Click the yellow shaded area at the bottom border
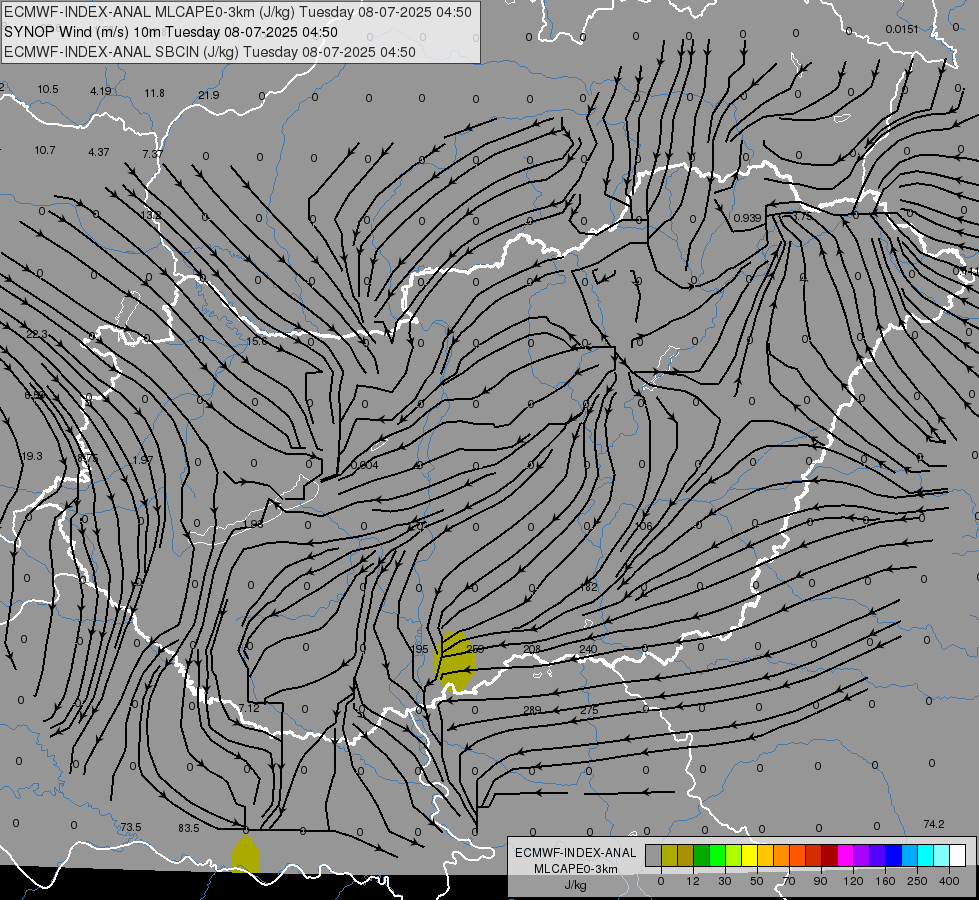The height and width of the screenshot is (900, 979). tap(245, 854)
